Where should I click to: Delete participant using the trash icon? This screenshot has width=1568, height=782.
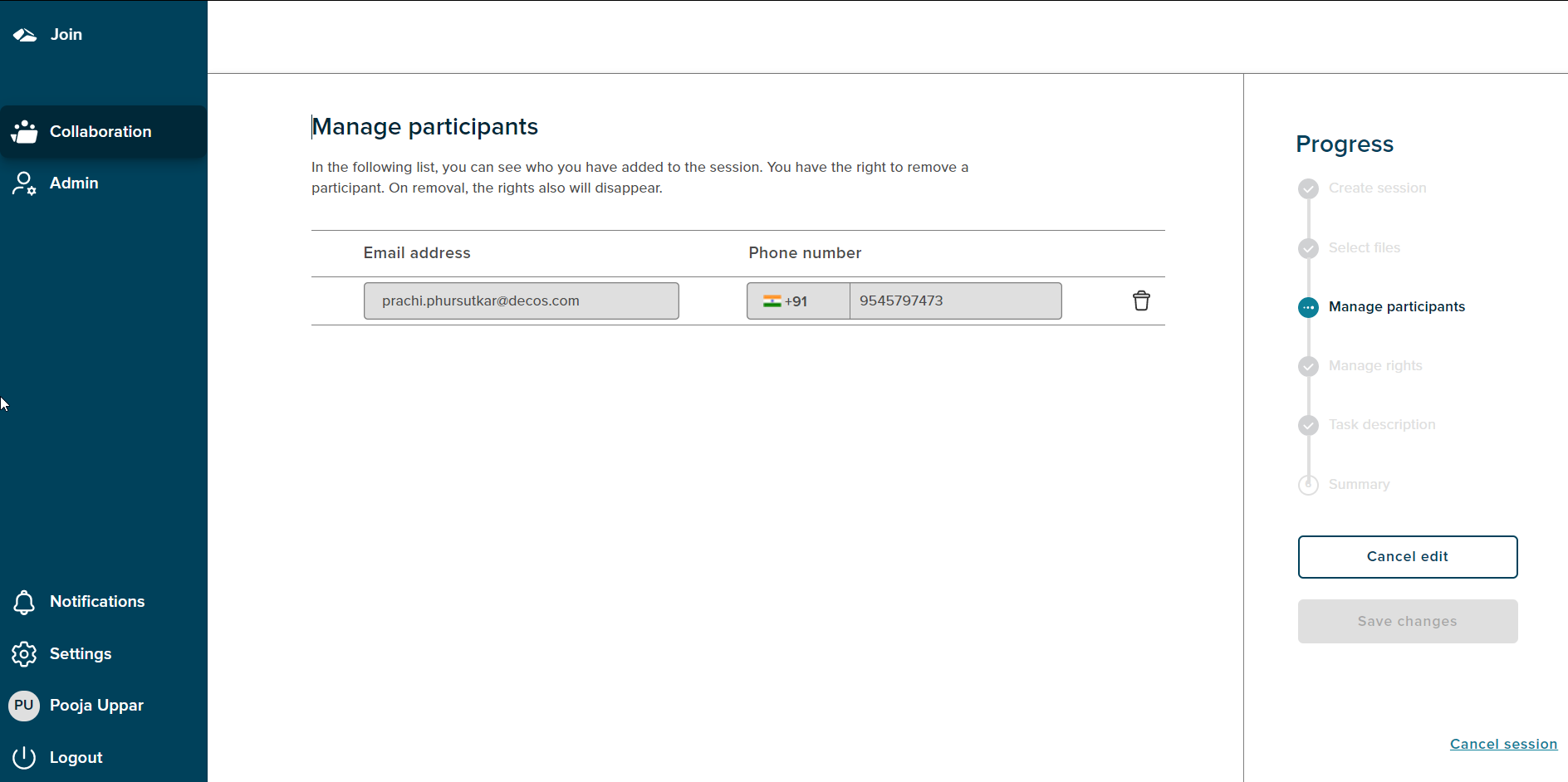pyautogui.click(x=1141, y=301)
